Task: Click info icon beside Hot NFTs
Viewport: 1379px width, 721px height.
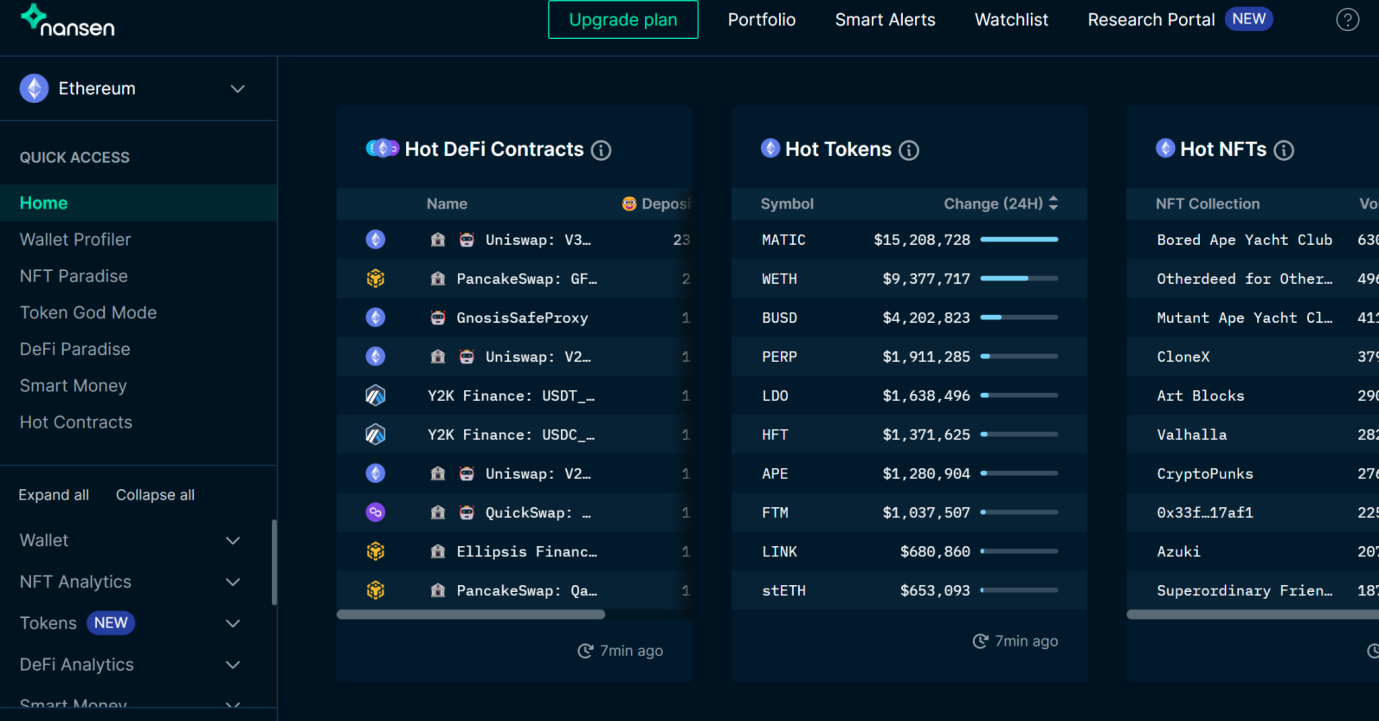Action: point(1284,150)
